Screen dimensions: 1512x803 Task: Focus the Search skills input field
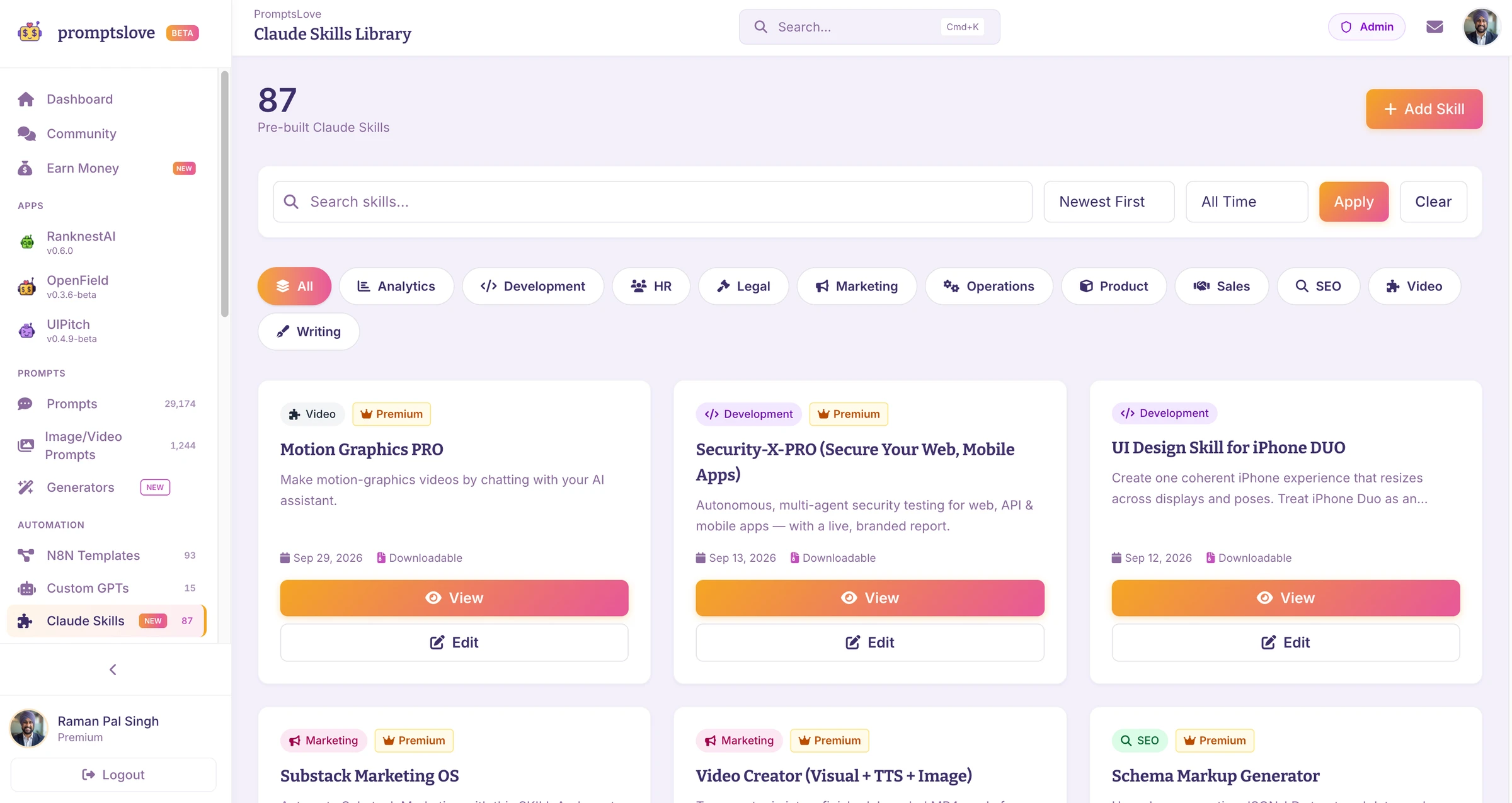(653, 202)
